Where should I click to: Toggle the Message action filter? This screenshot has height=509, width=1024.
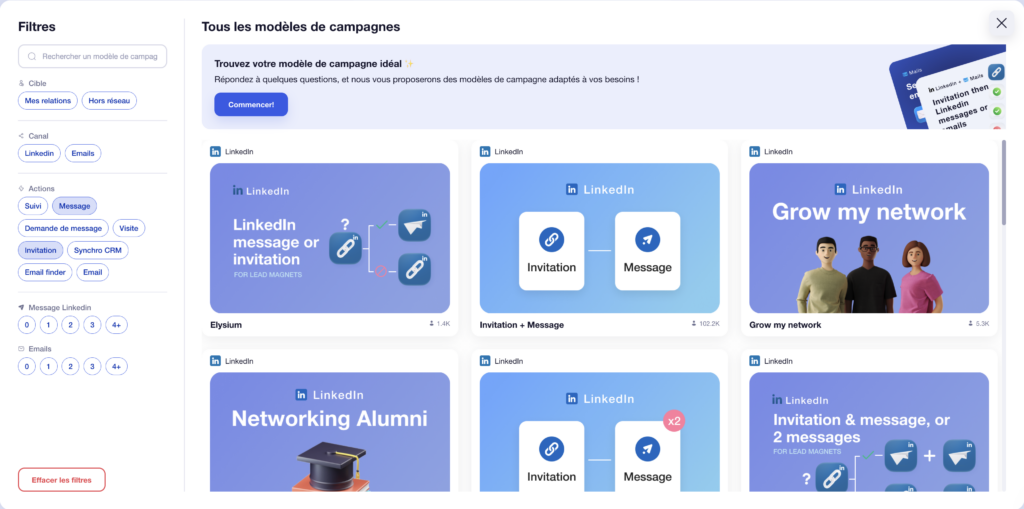[x=74, y=206]
